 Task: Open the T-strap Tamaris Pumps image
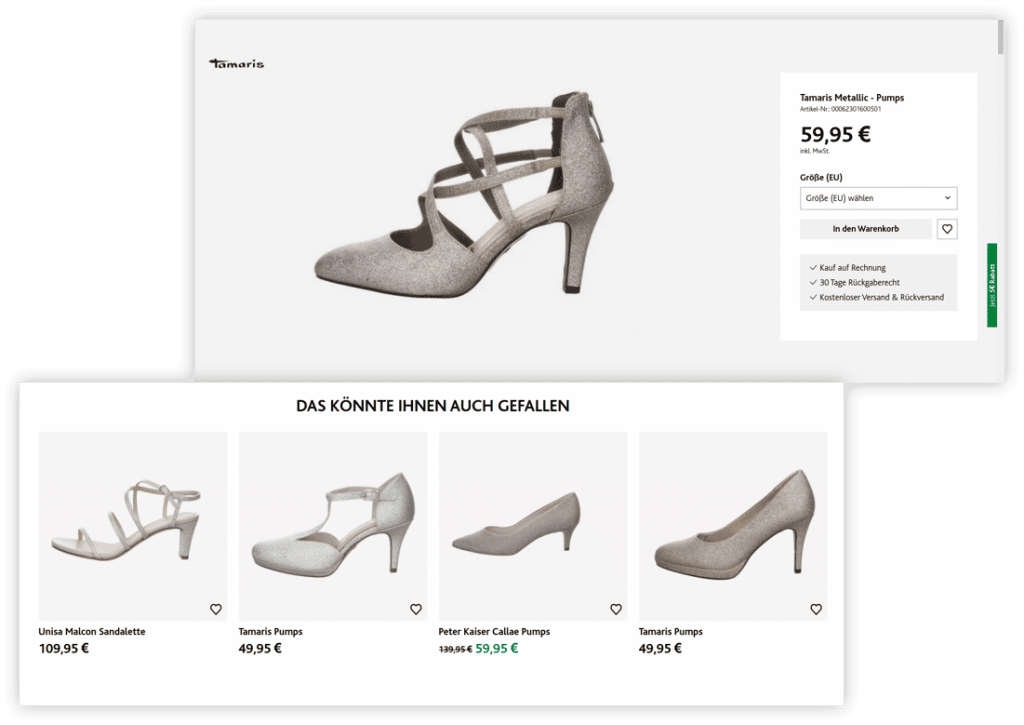[x=332, y=525]
